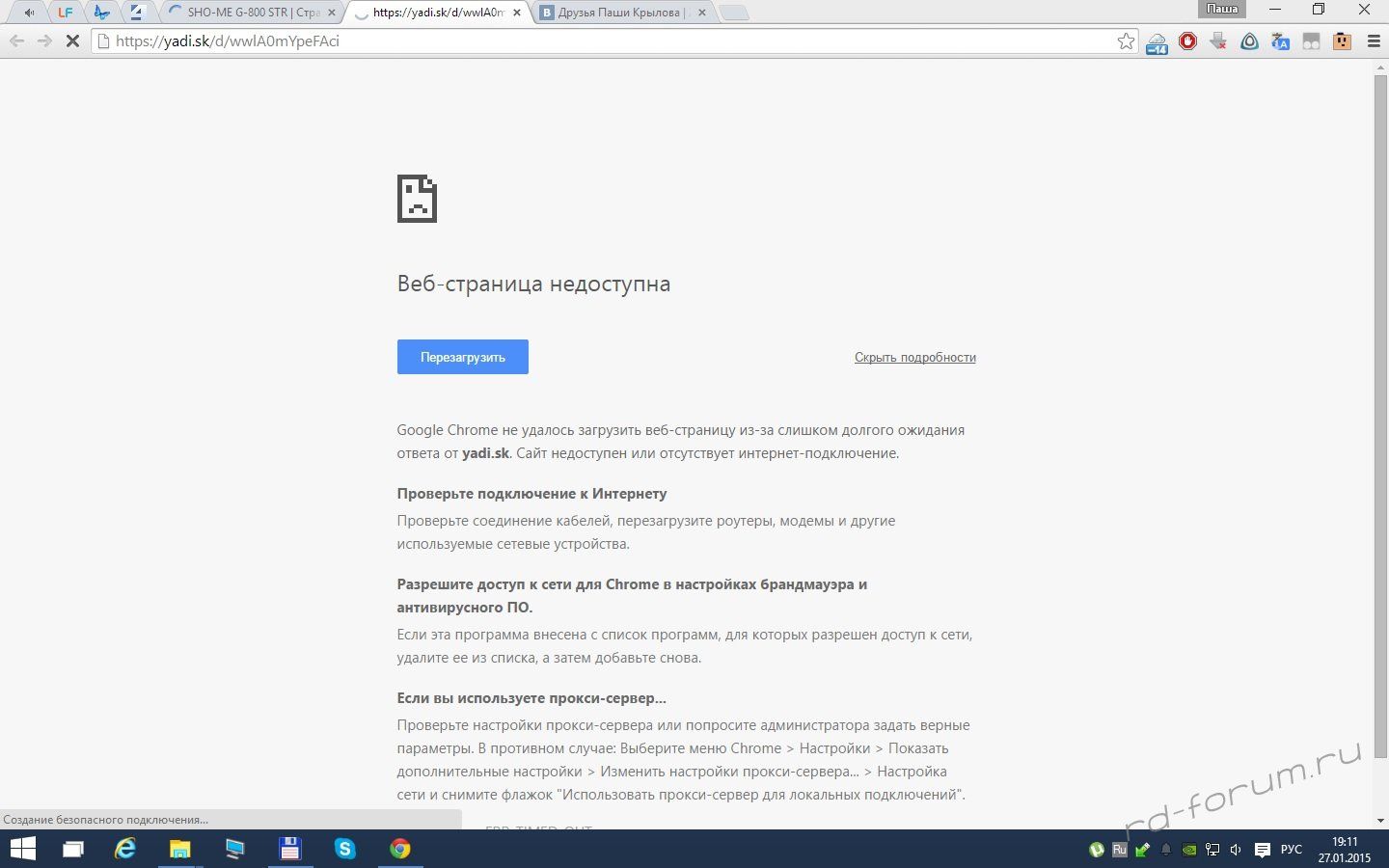Image resolution: width=1389 pixels, height=868 pixels.
Task: Open the teal hexagon extension icon
Action: click(x=1249, y=41)
